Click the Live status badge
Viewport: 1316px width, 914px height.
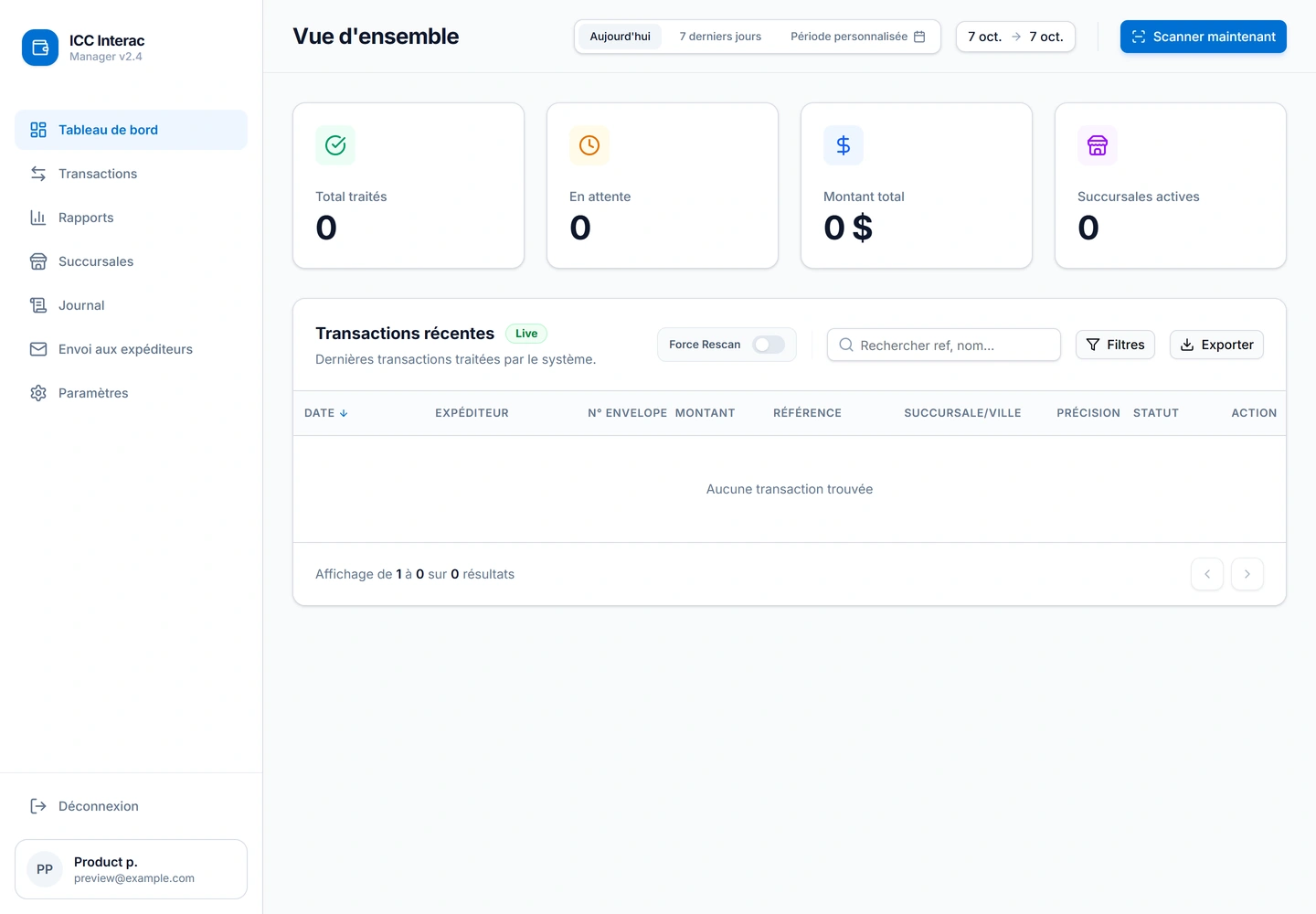click(x=526, y=334)
